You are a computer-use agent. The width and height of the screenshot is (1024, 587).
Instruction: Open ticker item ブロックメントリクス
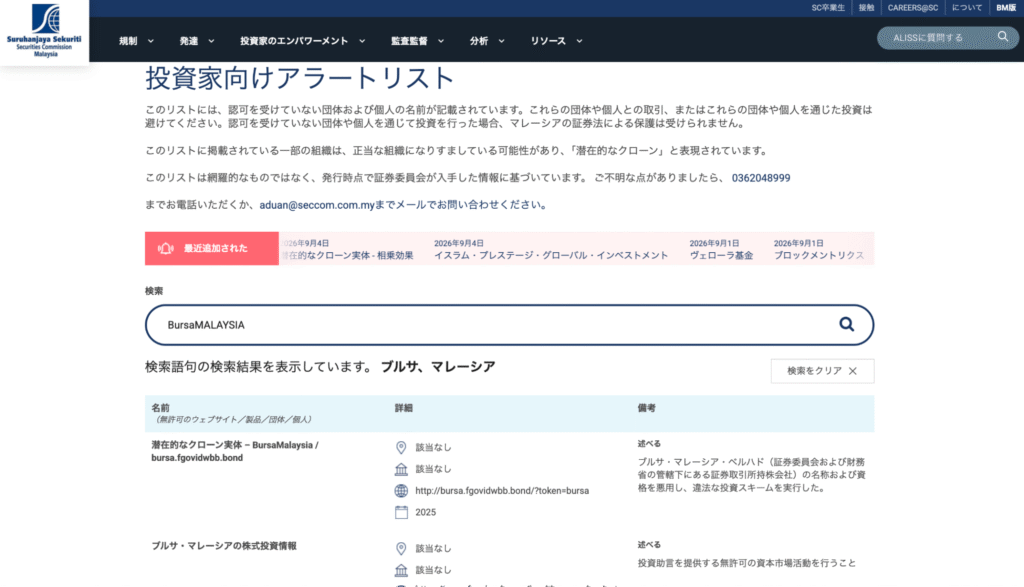(819, 255)
